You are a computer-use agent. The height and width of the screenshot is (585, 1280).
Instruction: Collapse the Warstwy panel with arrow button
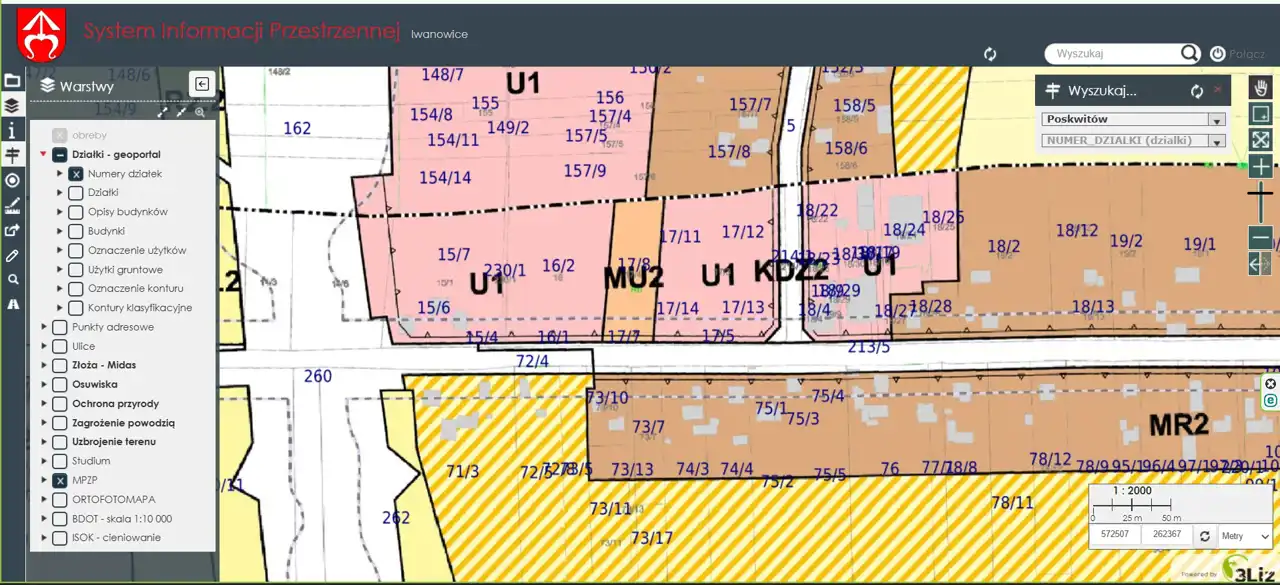tap(202, 85)
